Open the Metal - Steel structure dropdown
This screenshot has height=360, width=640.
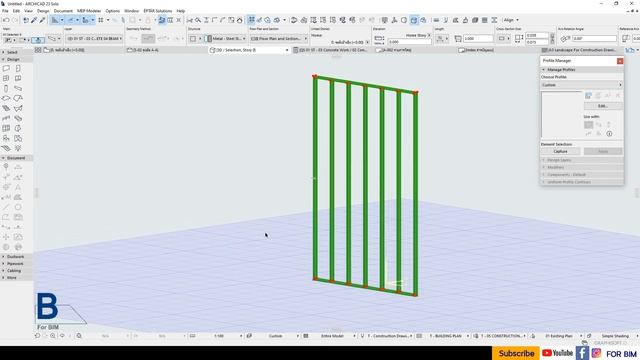point(226,38)
